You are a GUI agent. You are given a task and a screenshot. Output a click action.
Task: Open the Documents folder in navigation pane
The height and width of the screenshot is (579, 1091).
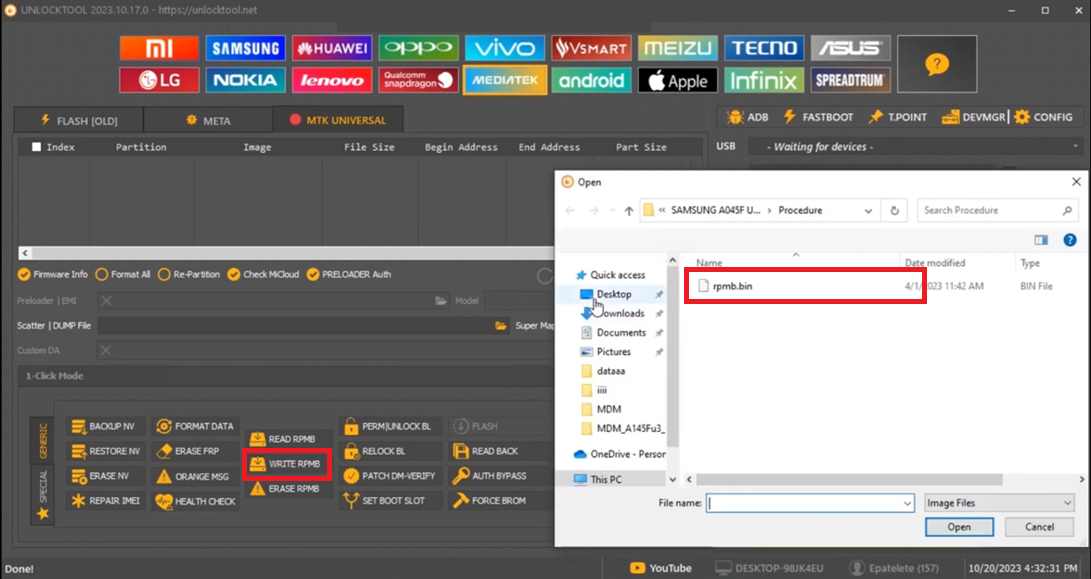coord(619,333)
